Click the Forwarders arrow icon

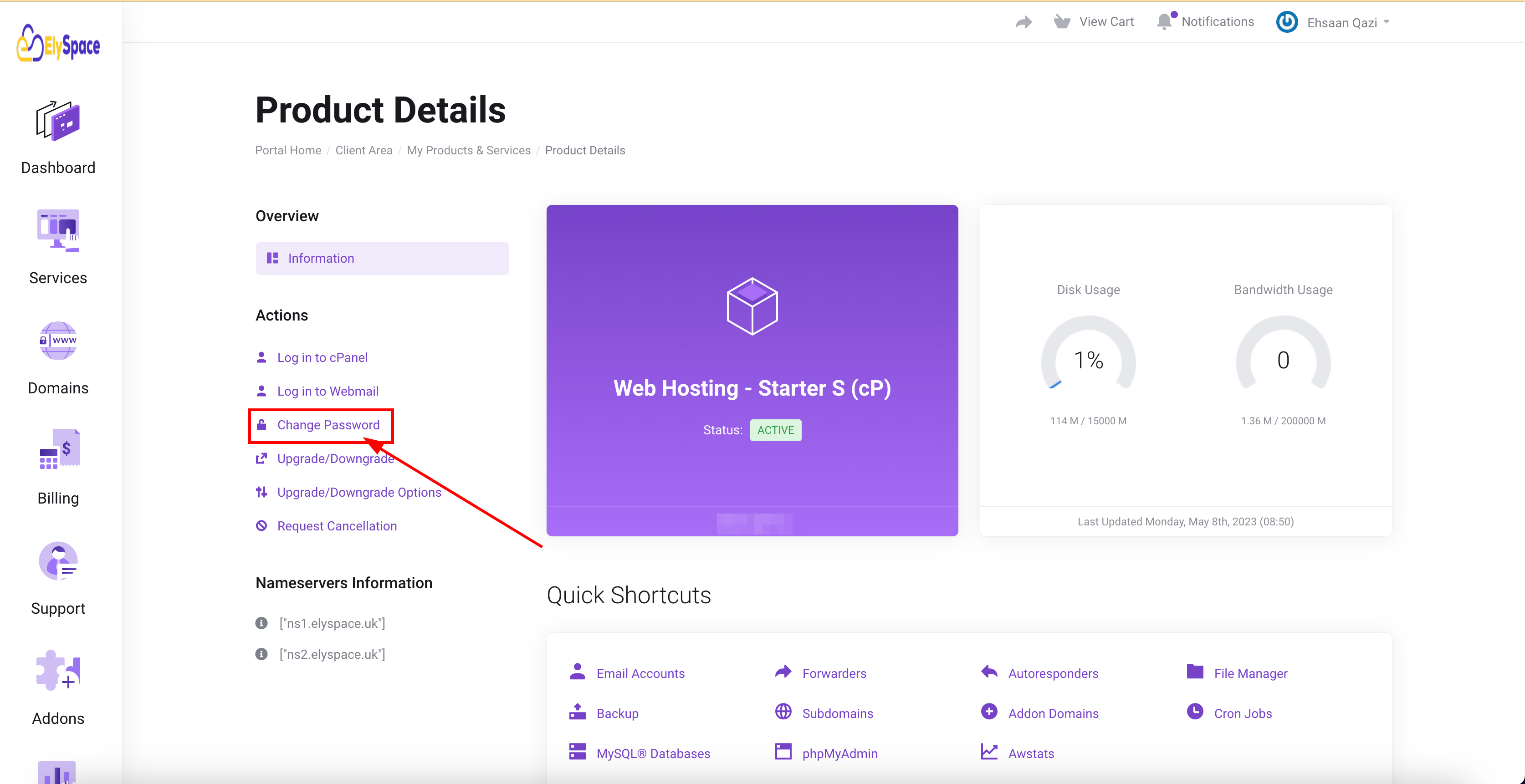(x=783, y=672)
